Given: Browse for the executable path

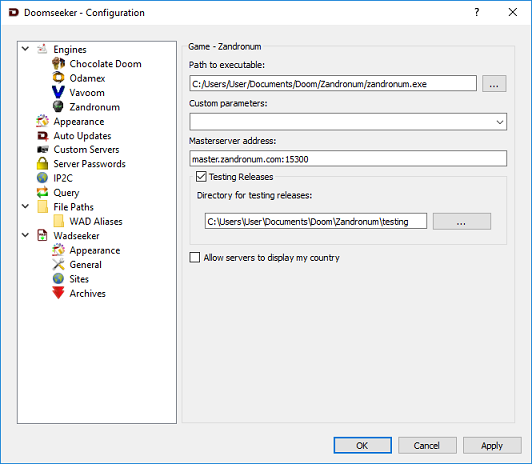Looking at the screenshot, I should click(494, 84).
